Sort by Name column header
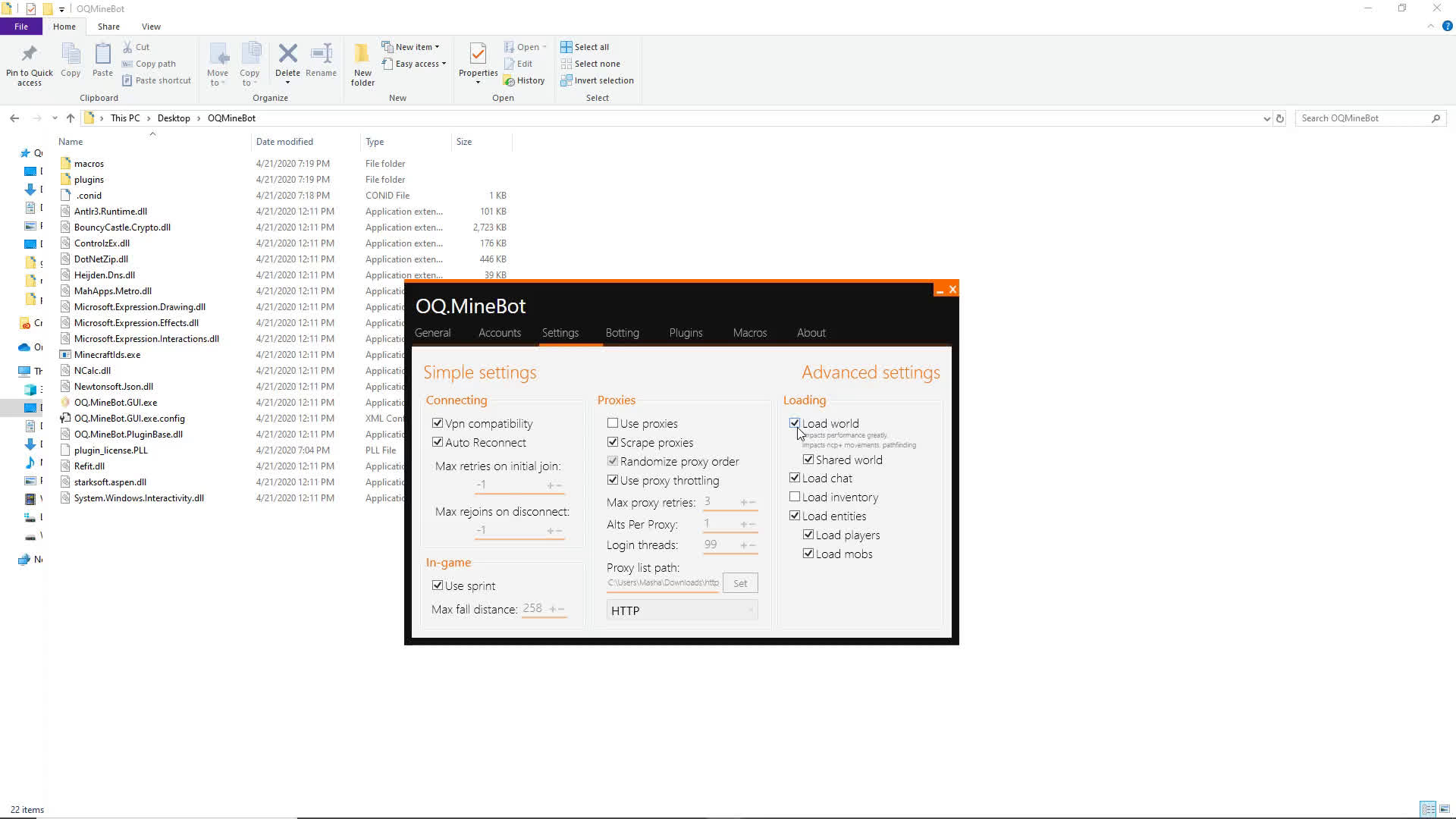The height and width of the screenshot is (819, 1456). click(71, 142)
